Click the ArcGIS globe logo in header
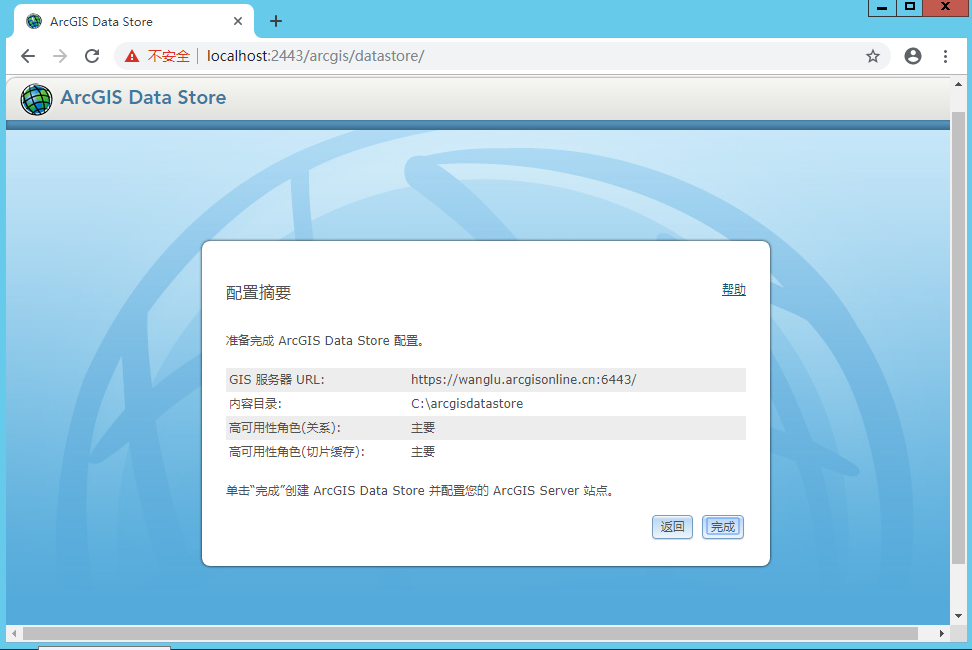Image resolution: width=972 pixels, height=650 pixels. [36, 99]
